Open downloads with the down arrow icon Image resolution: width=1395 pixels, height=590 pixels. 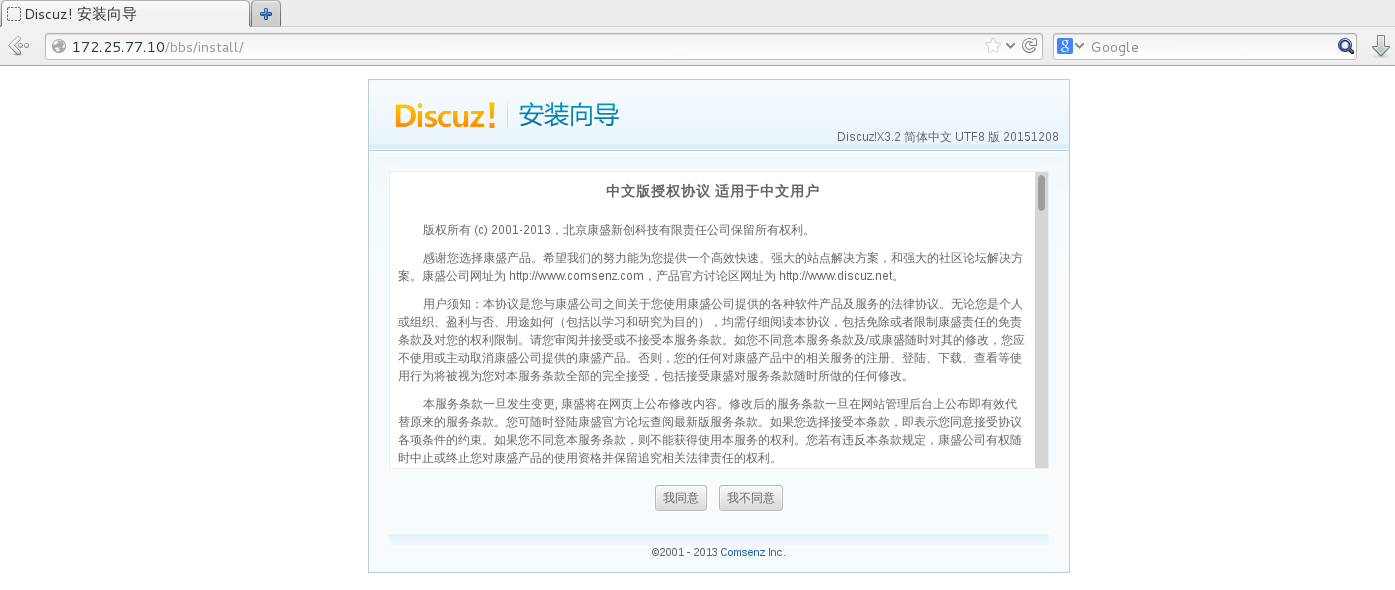1380,46
